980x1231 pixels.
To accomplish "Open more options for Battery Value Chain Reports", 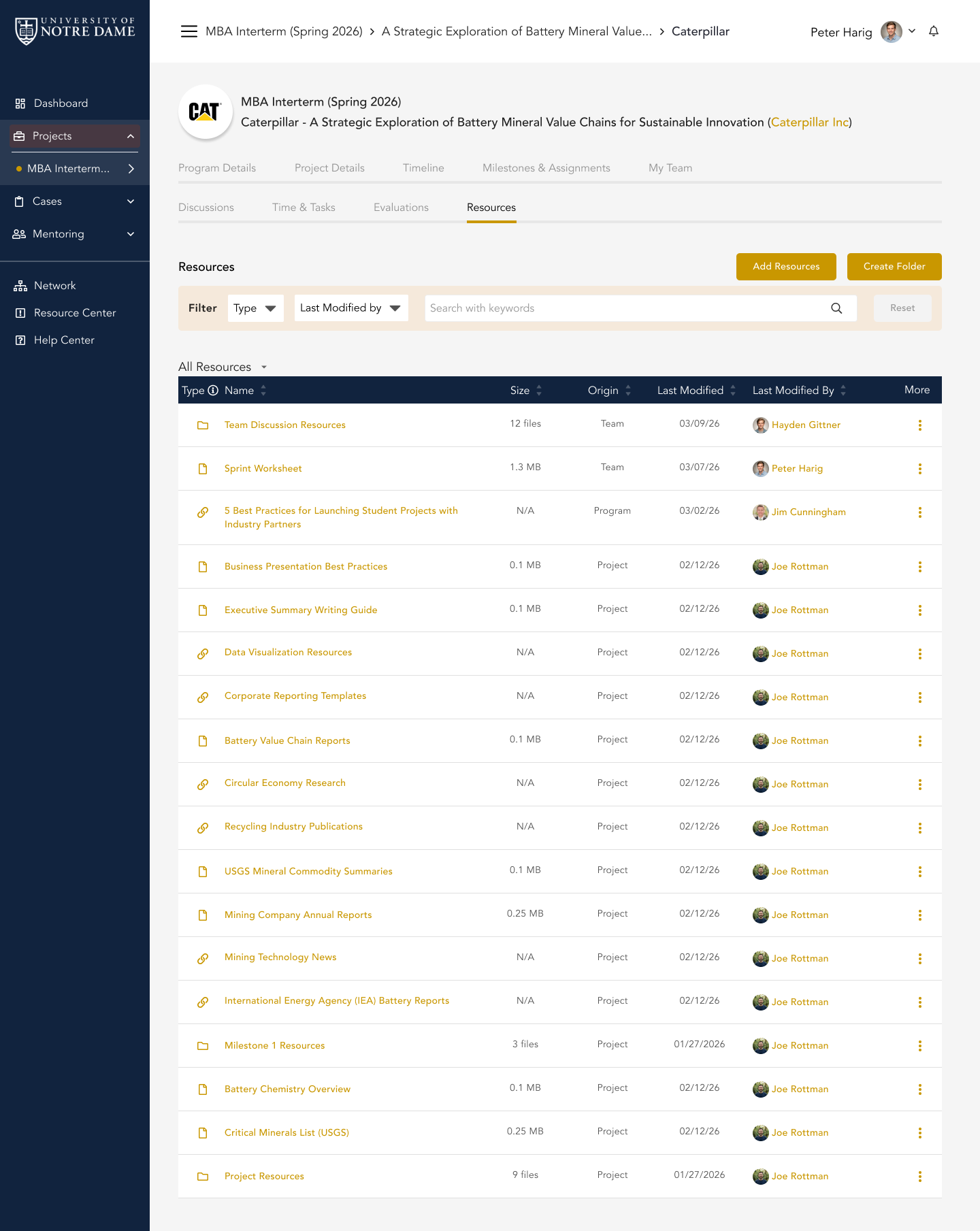I will pos(920,741).
